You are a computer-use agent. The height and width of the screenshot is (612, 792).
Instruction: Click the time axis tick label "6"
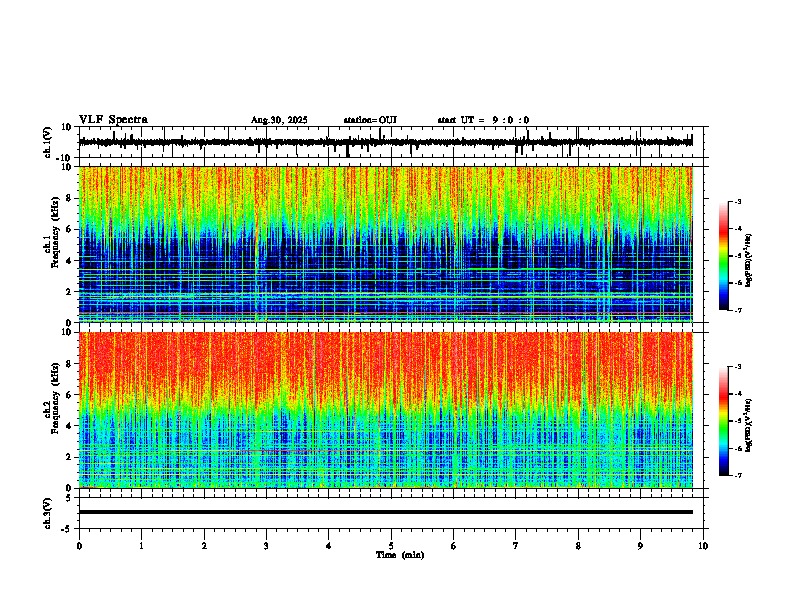coord(454,546)
